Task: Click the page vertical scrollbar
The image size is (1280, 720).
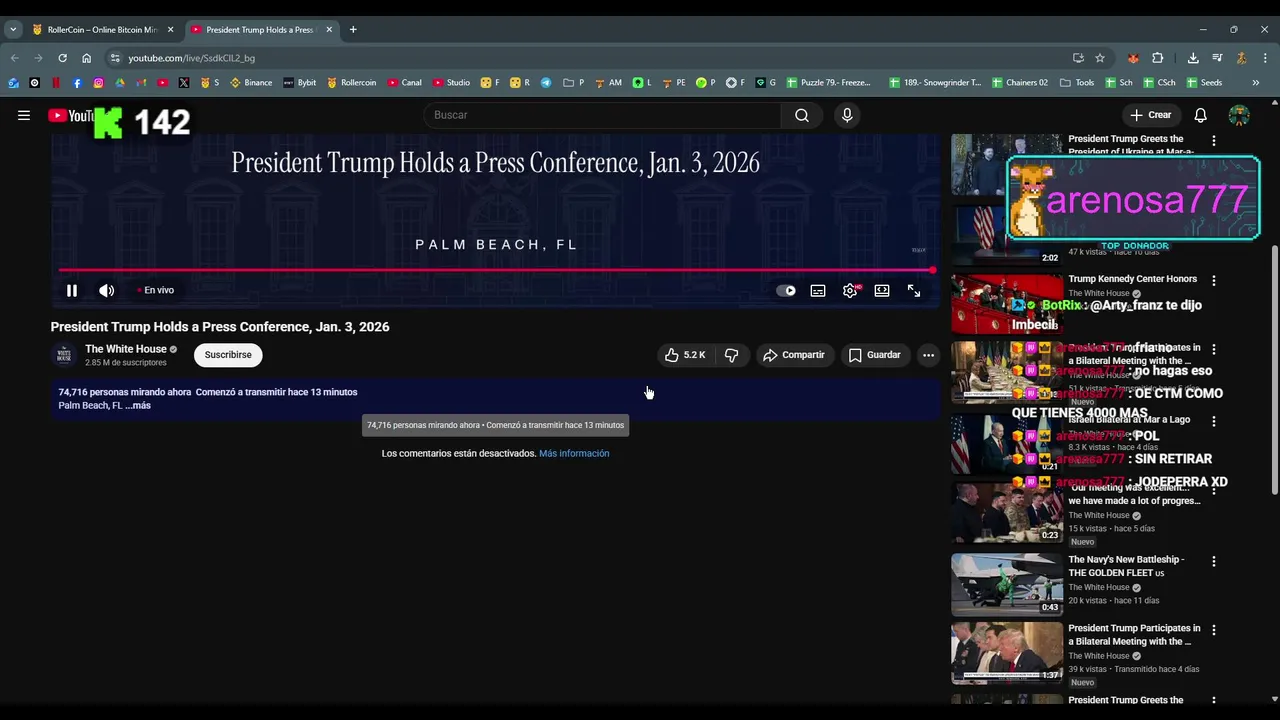Action: click(x=1274, y=370)
